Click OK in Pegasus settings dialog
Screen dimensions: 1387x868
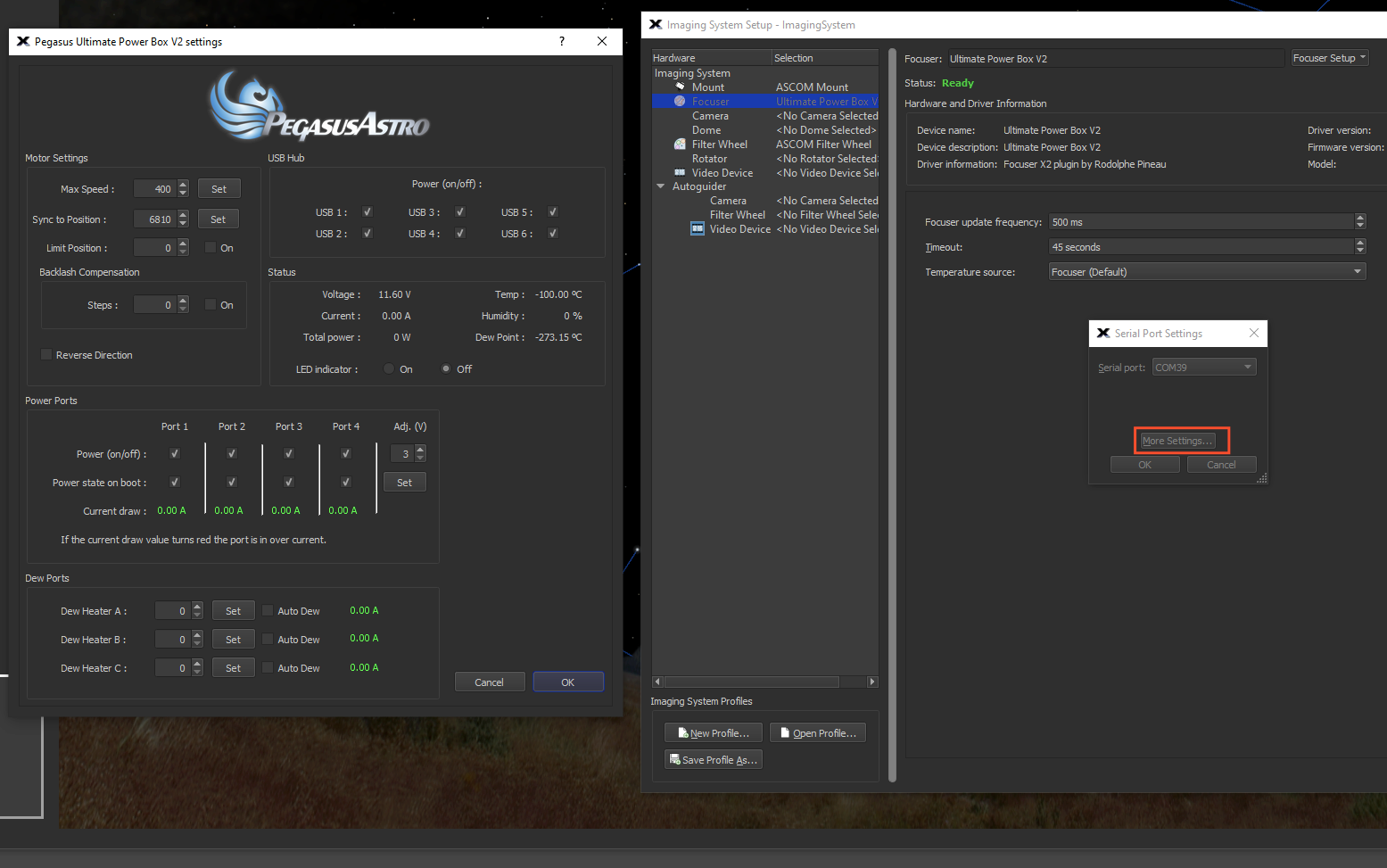point(568,682)
